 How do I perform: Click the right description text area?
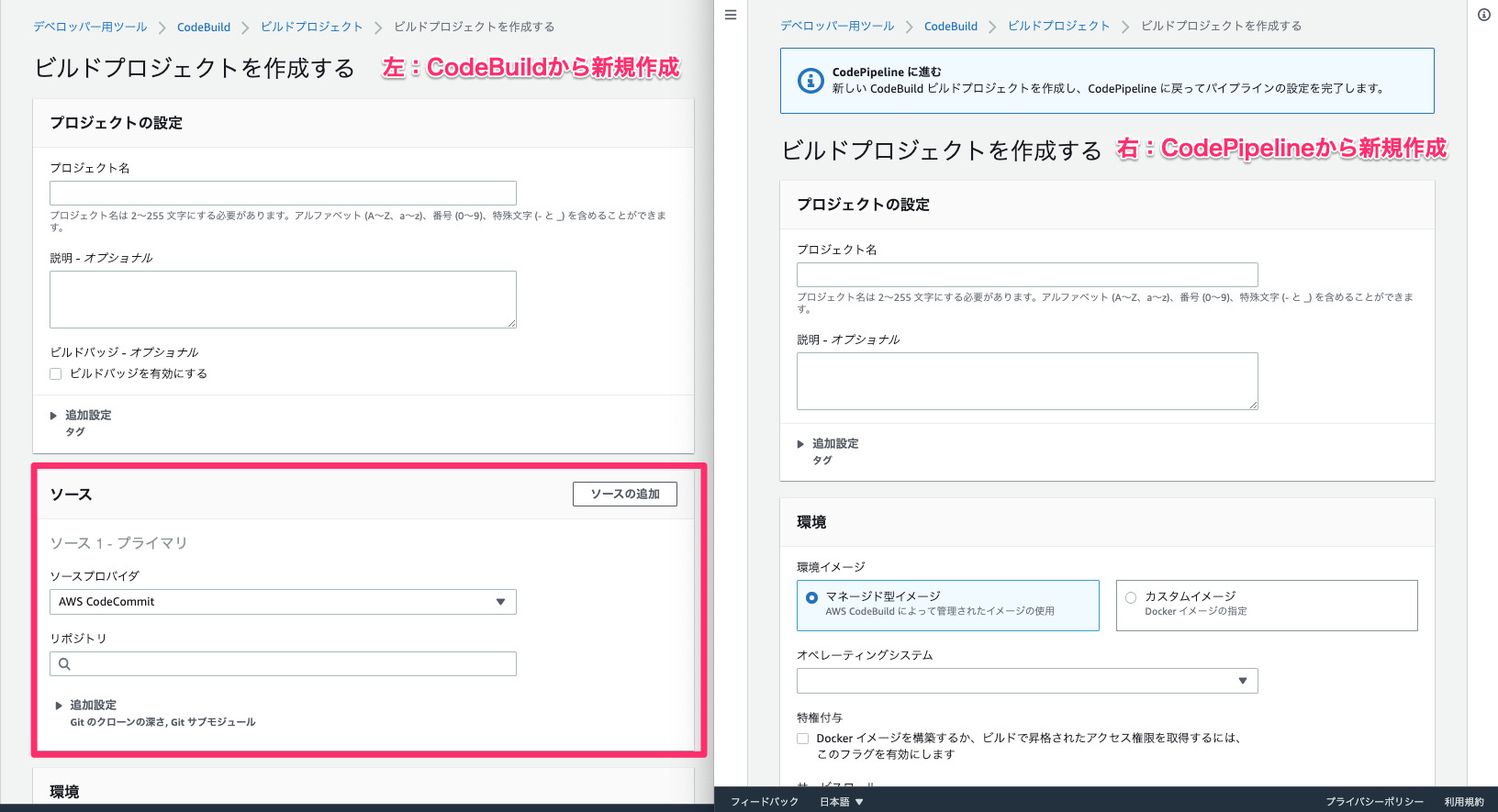pyautogui.click(x=1026, y=381)
